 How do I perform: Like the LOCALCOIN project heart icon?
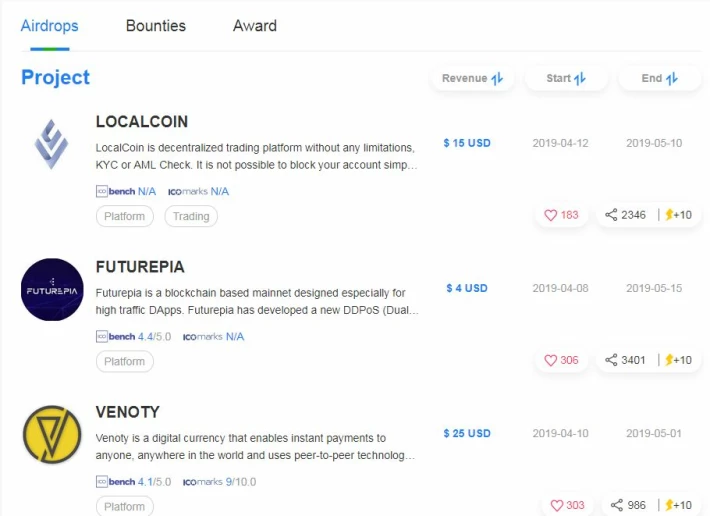click(550, 215)
